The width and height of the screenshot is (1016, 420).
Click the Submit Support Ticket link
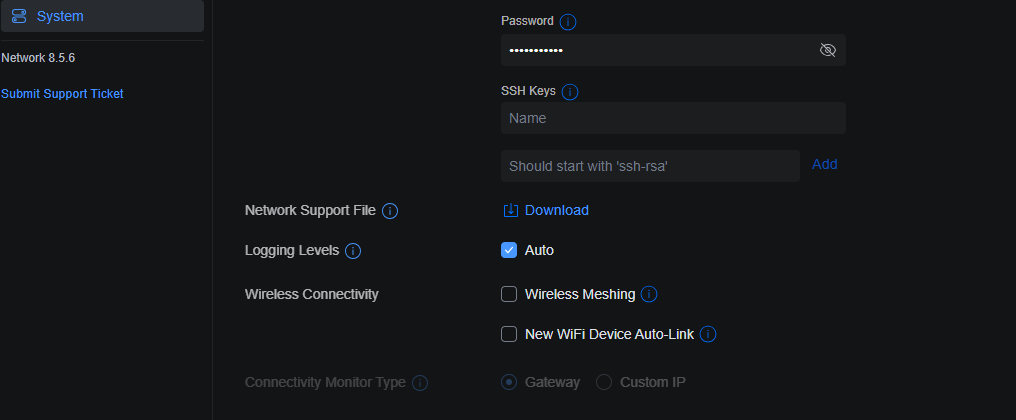pos(62,94)
